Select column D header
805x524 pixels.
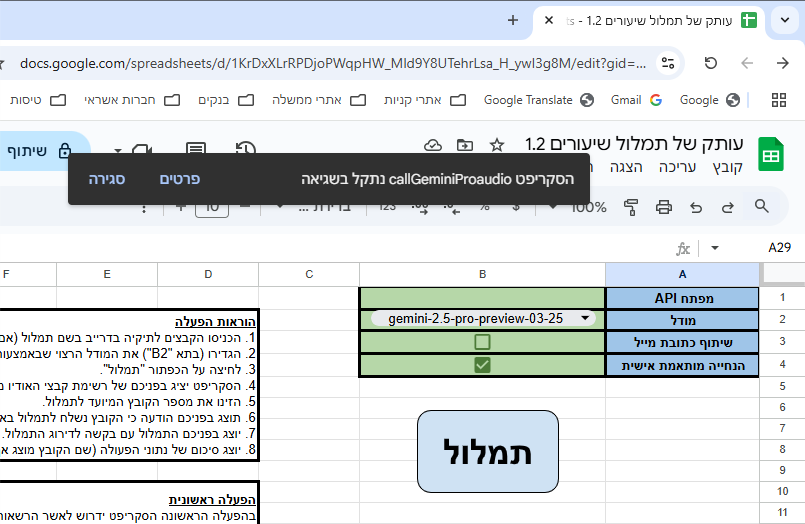208,274
